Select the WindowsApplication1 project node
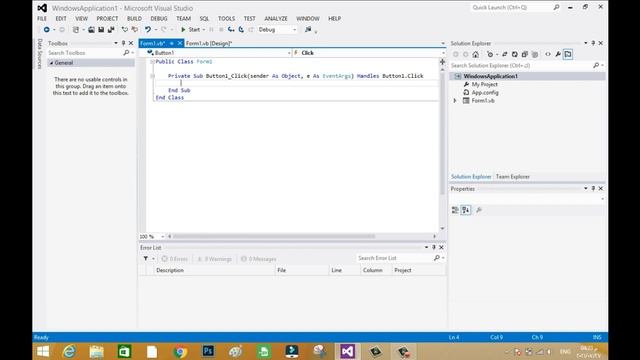This screenshot has width=640, height=360. click(x=490, y=76)
